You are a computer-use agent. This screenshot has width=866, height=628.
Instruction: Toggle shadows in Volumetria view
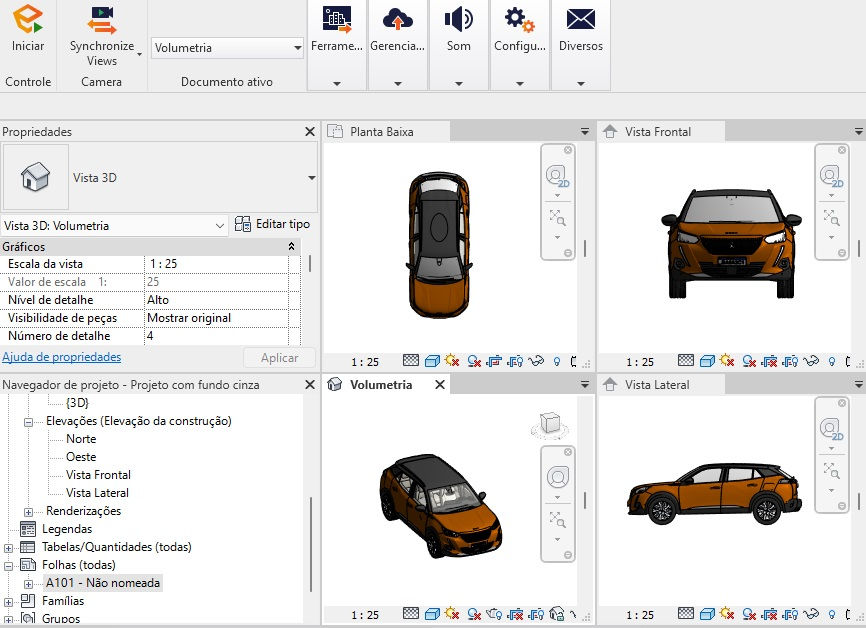(474, 613)
